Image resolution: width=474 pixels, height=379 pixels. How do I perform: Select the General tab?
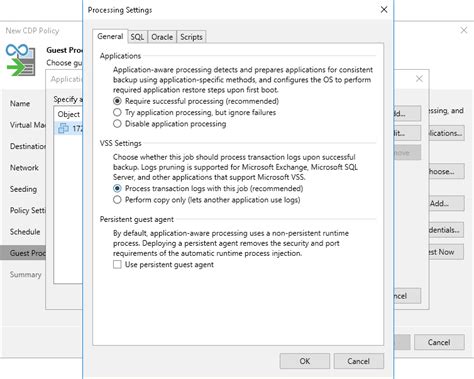(x=110, y=36)
